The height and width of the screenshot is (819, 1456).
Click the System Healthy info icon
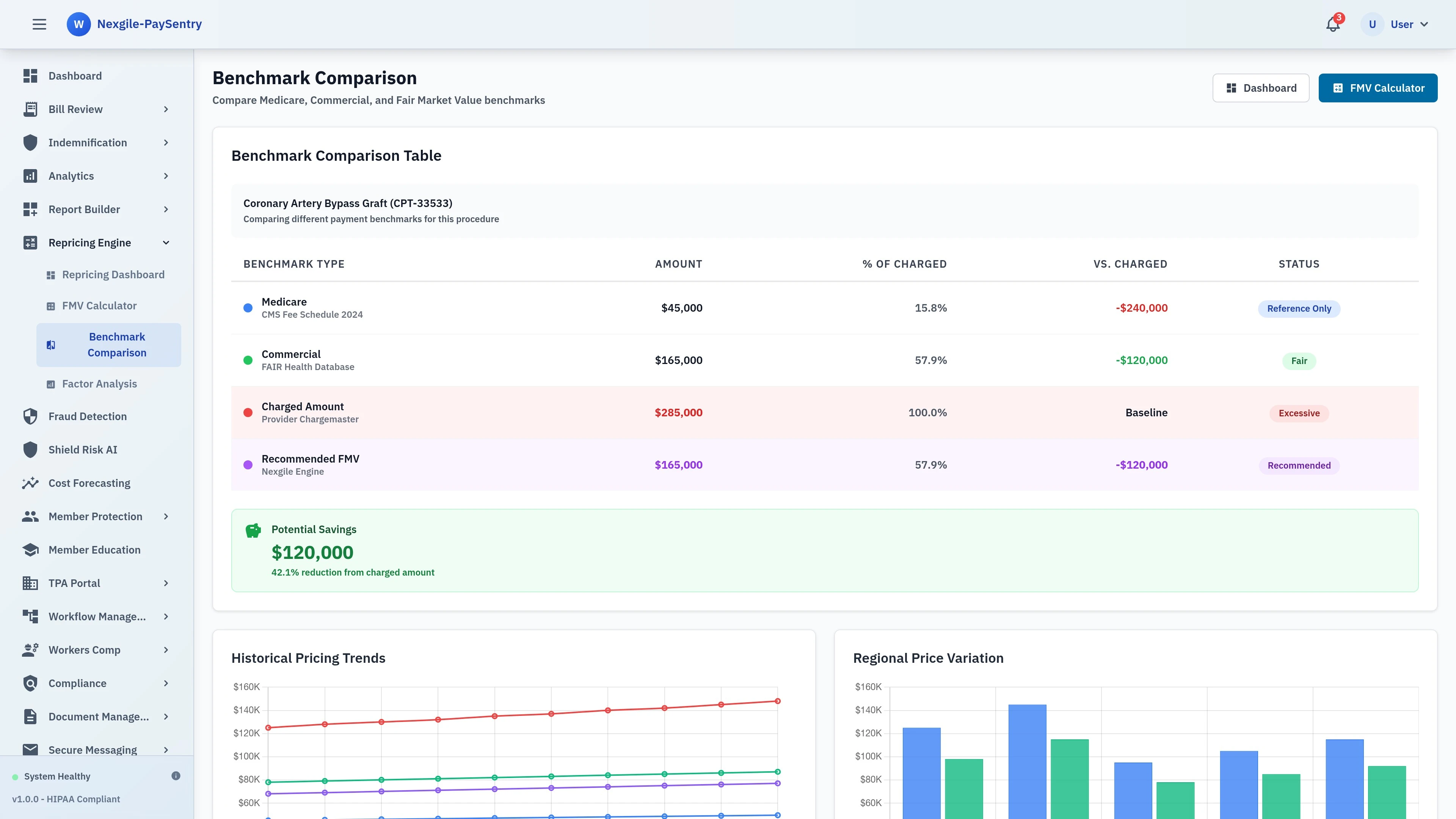[176, 775]
